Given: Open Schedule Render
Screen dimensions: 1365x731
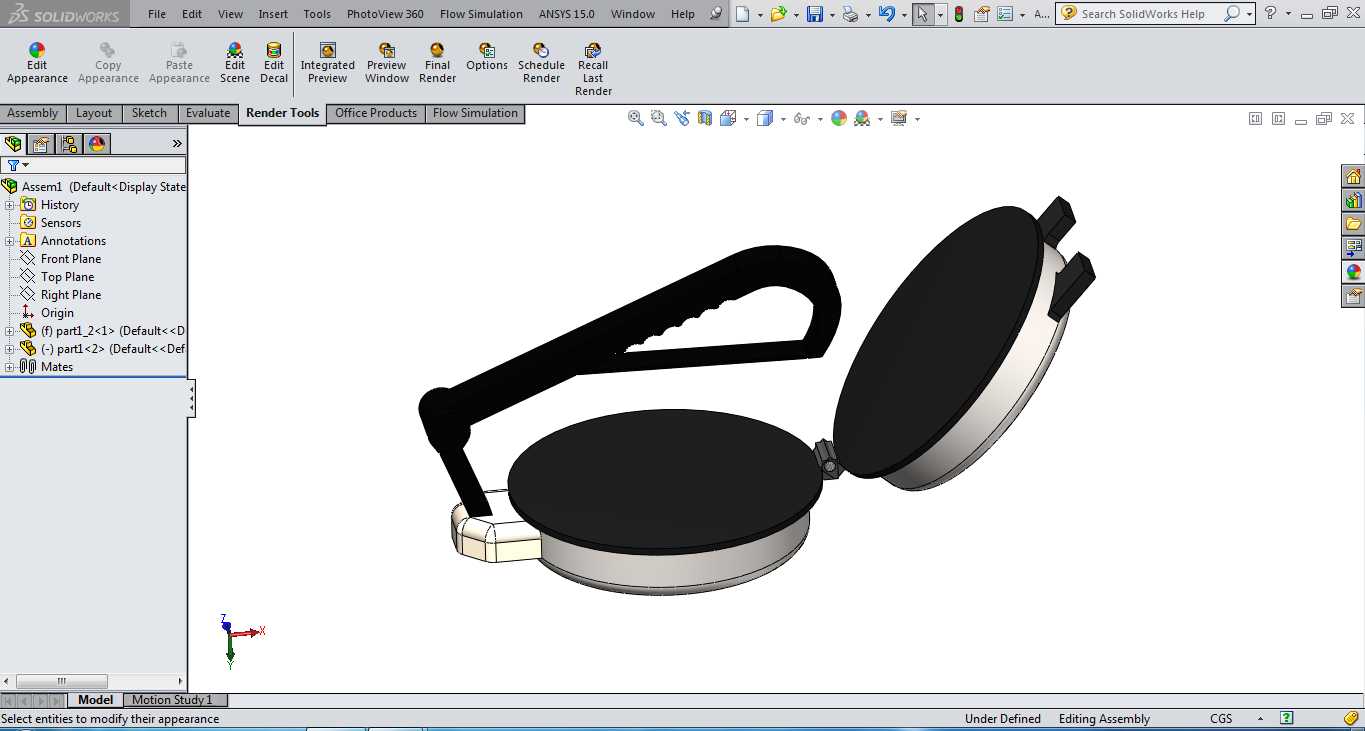Looking at the screenshot, I should click(541, 63).
